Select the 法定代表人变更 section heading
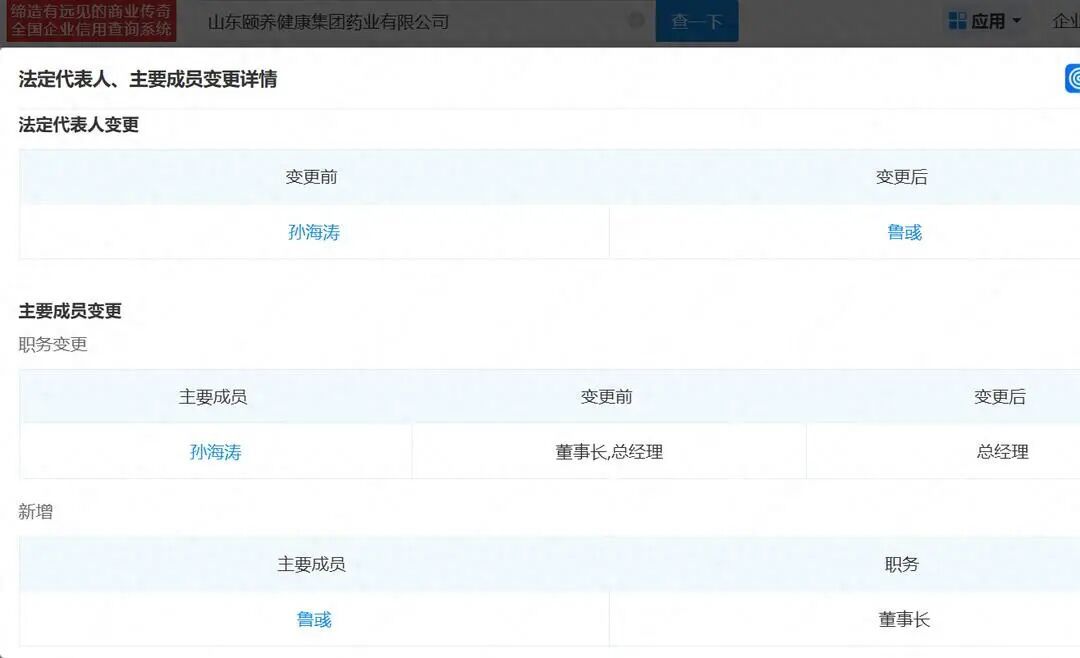Viewport: 1080px width, 658px height. [x=82, y=125]
